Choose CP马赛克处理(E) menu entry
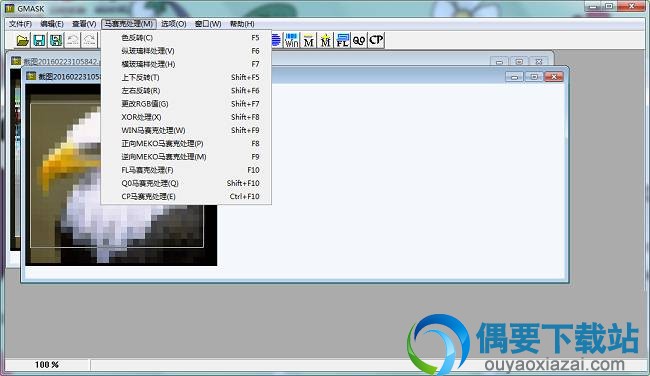Image resolution: width=650 pixels, height=376 pixels. click(x=186, y=196)
